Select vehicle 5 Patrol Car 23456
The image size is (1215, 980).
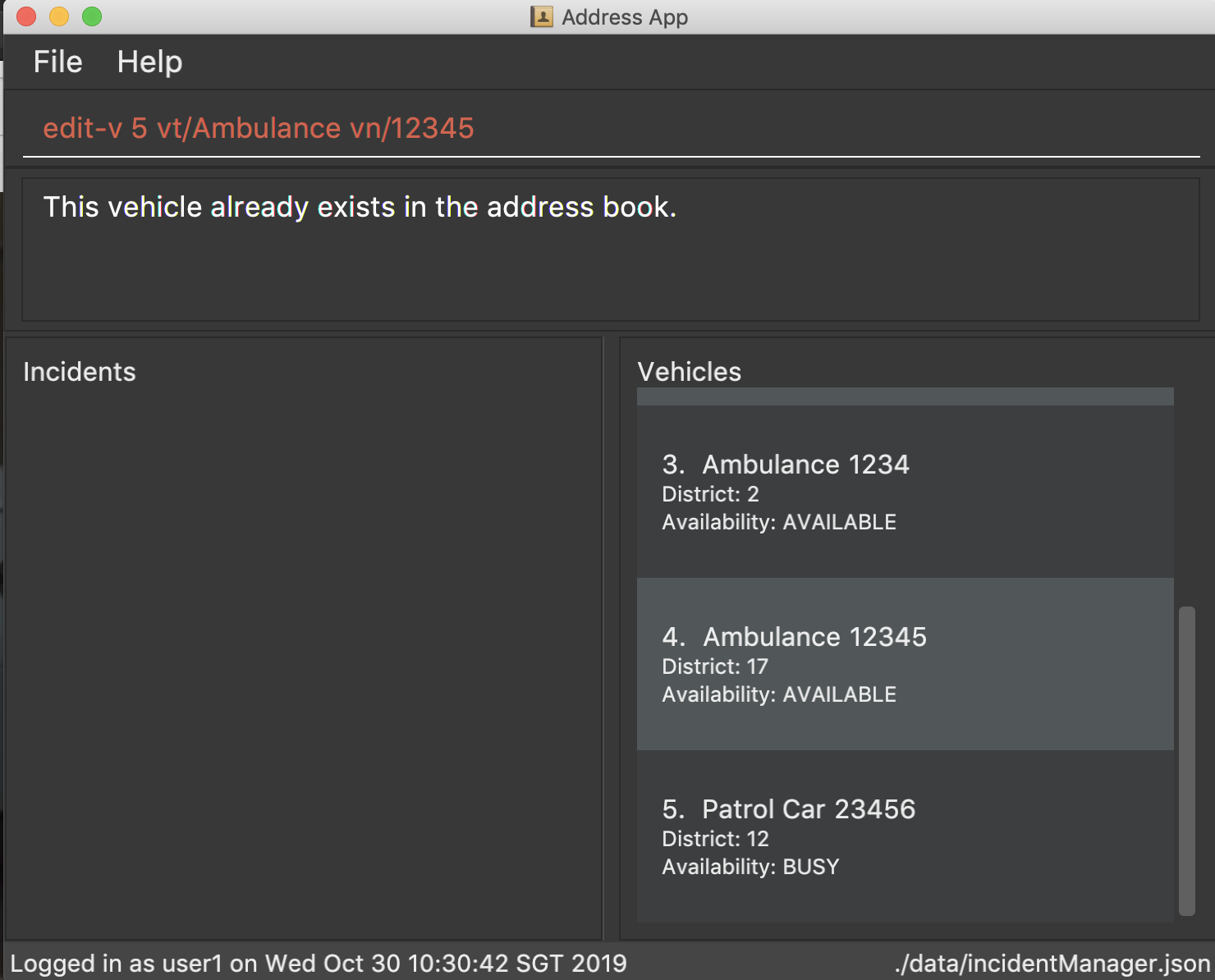[x=905, y=836]
